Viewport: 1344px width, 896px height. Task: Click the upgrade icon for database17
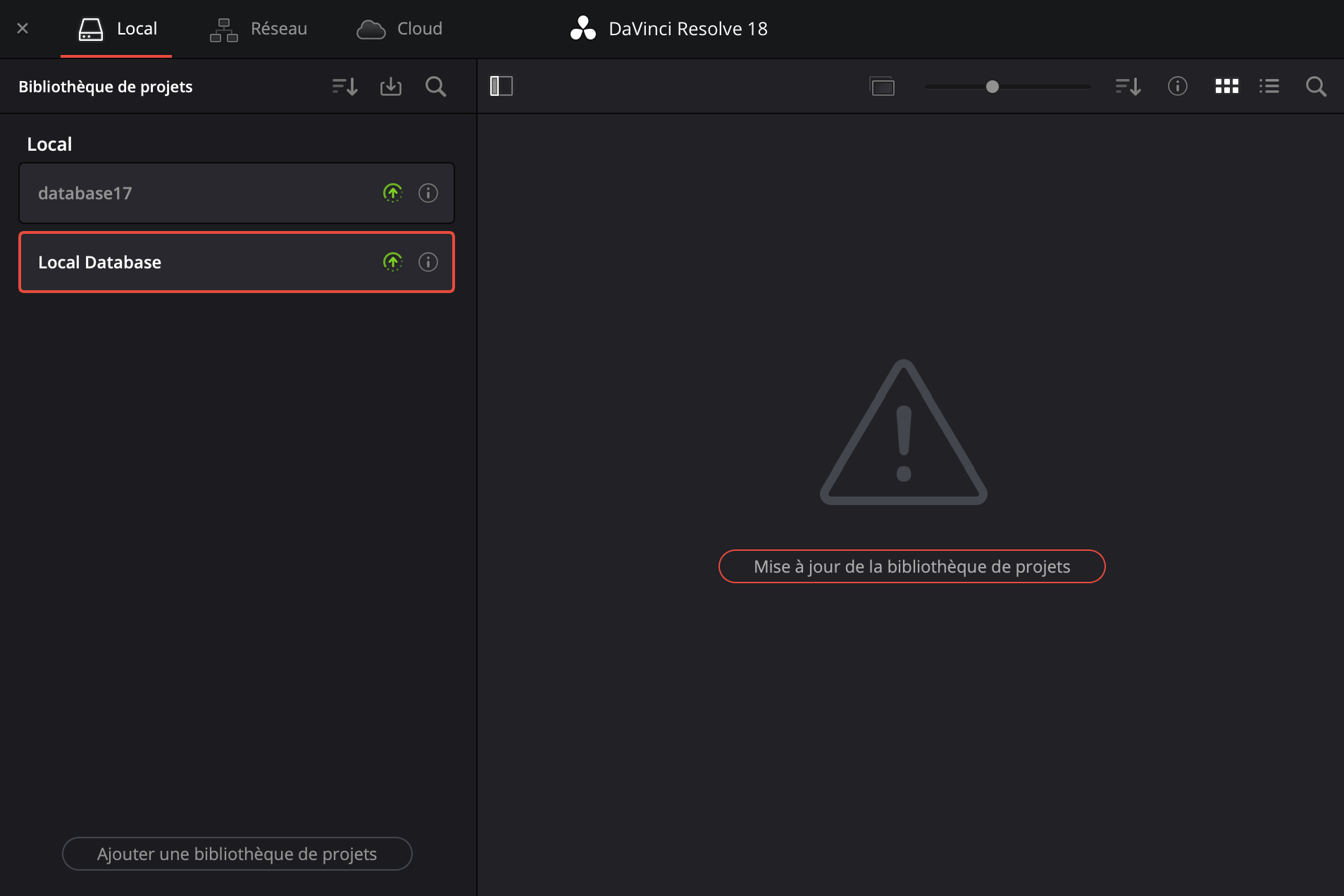click(x=392, y=193)
